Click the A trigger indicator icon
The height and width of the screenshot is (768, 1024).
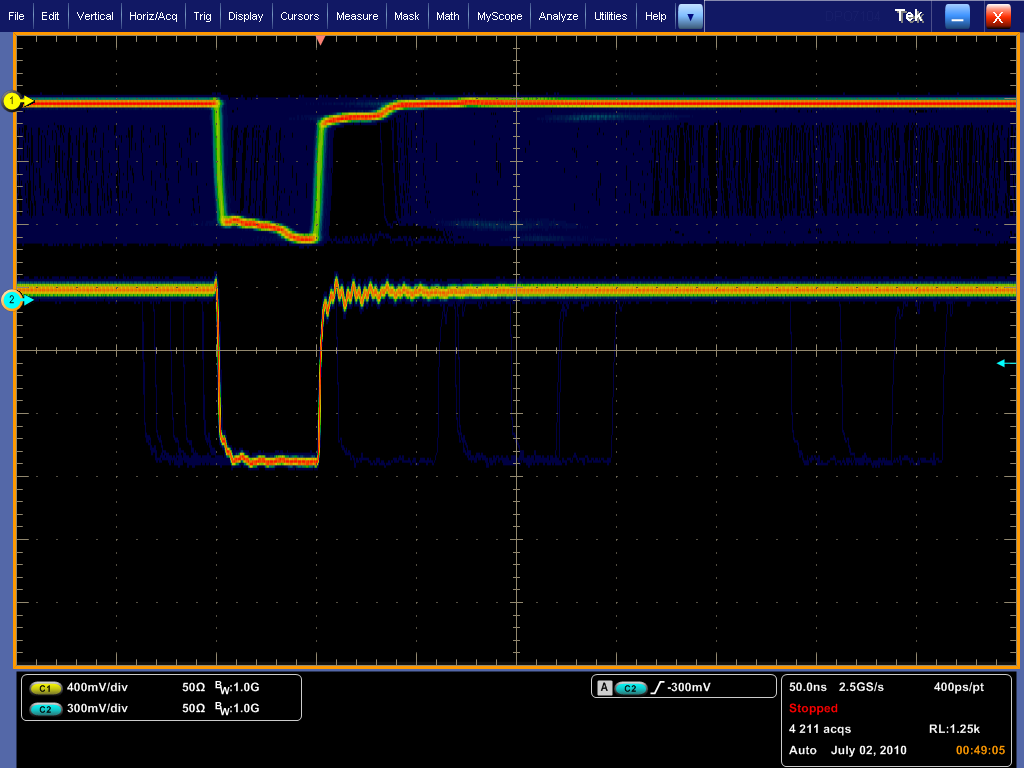pos(605,688)
